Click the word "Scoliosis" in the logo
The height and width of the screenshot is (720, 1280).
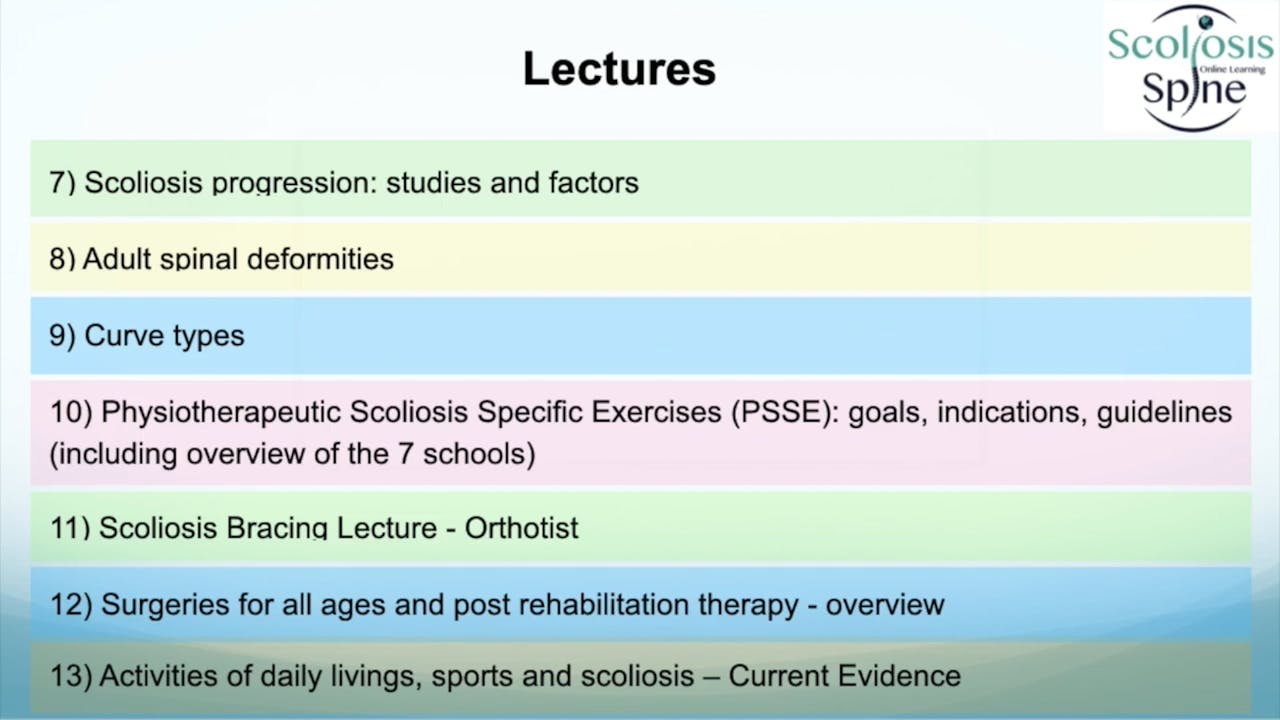[x=1192, y=42]
